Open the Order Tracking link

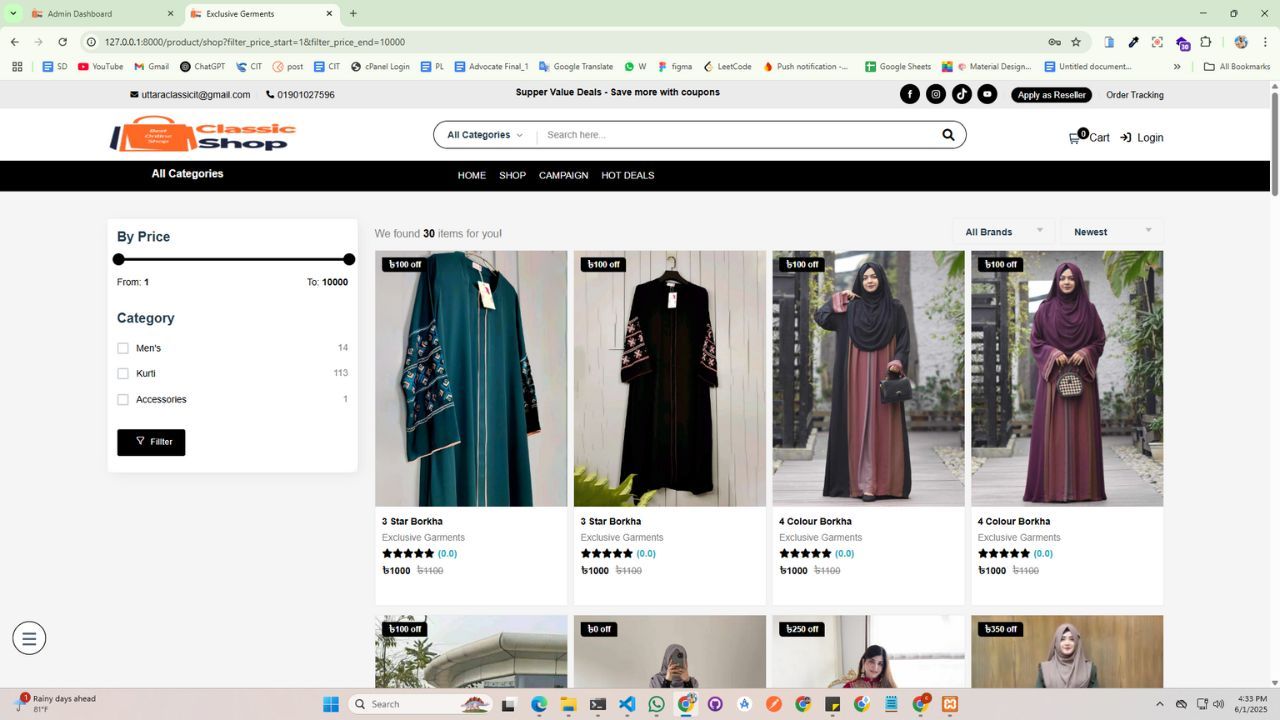point(1135,95)
